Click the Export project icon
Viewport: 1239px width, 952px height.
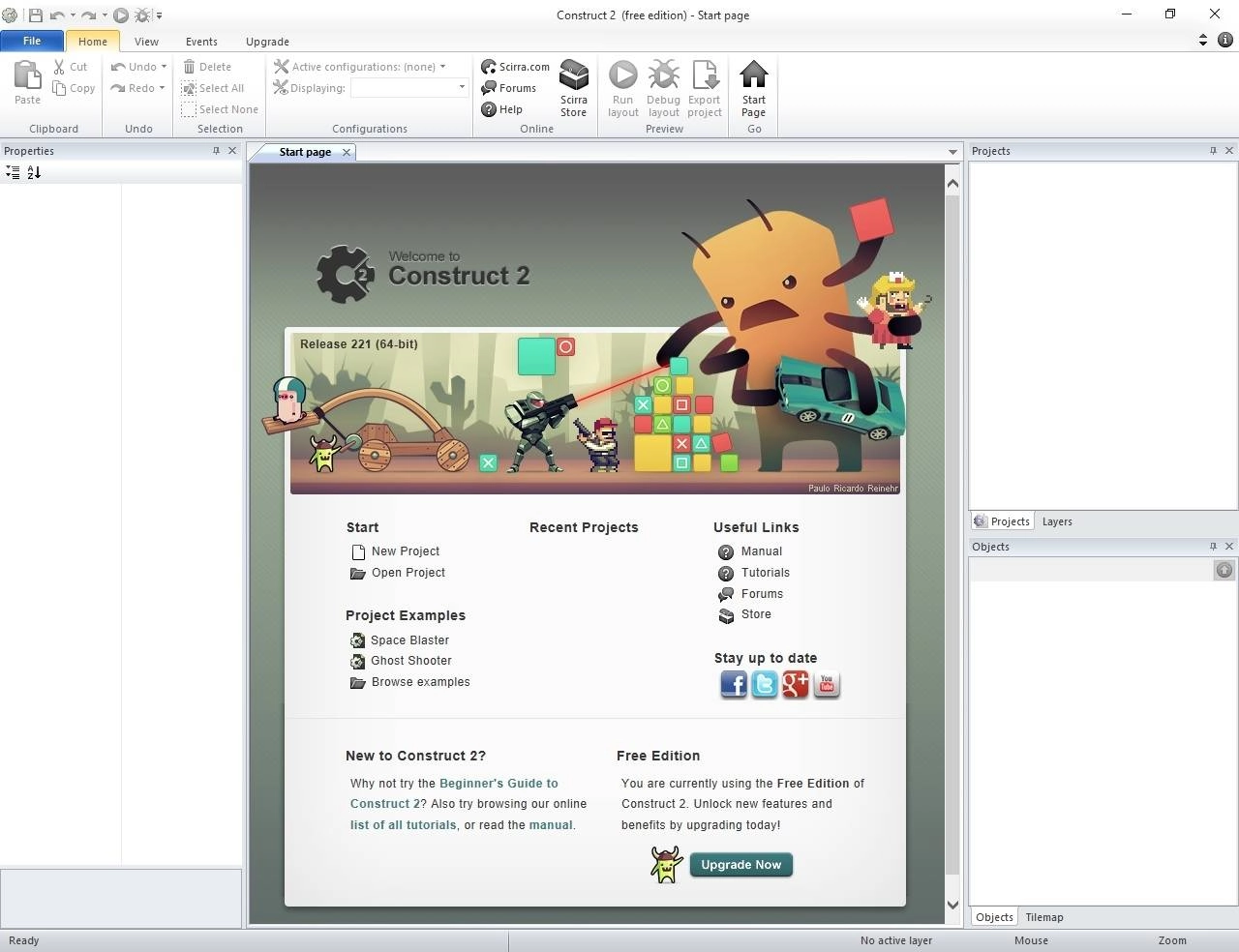click(705, 75)
